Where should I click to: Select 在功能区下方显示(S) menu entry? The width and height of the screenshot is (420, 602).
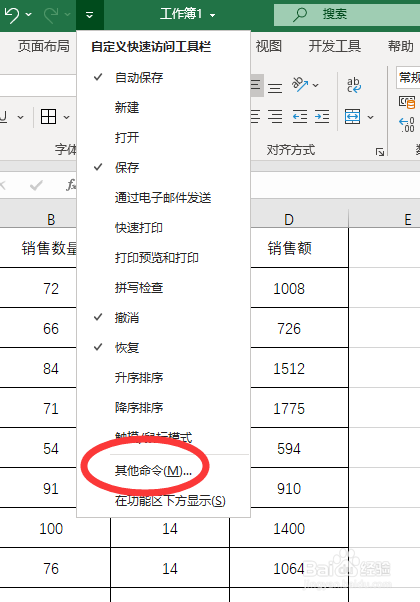click(x=163, y=501)
